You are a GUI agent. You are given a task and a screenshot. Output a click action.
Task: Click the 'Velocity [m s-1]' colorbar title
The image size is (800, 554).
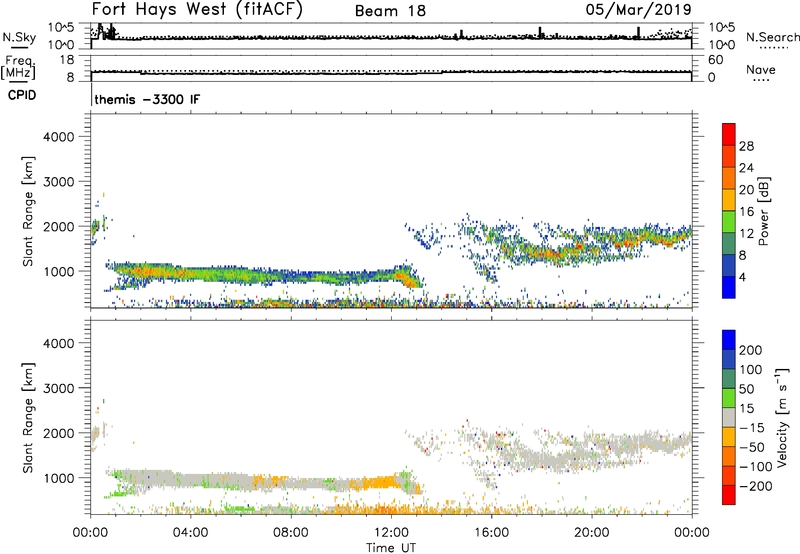click(x=782, y=417)
